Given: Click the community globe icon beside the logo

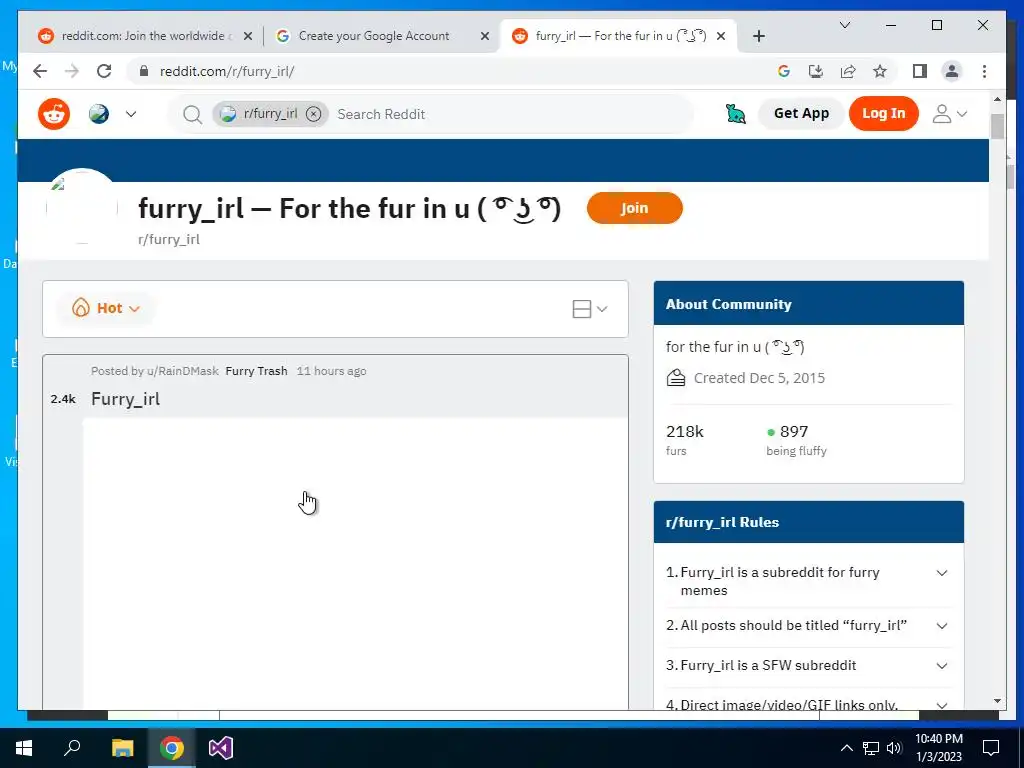Looking at the screenshot, I should 99,114.
